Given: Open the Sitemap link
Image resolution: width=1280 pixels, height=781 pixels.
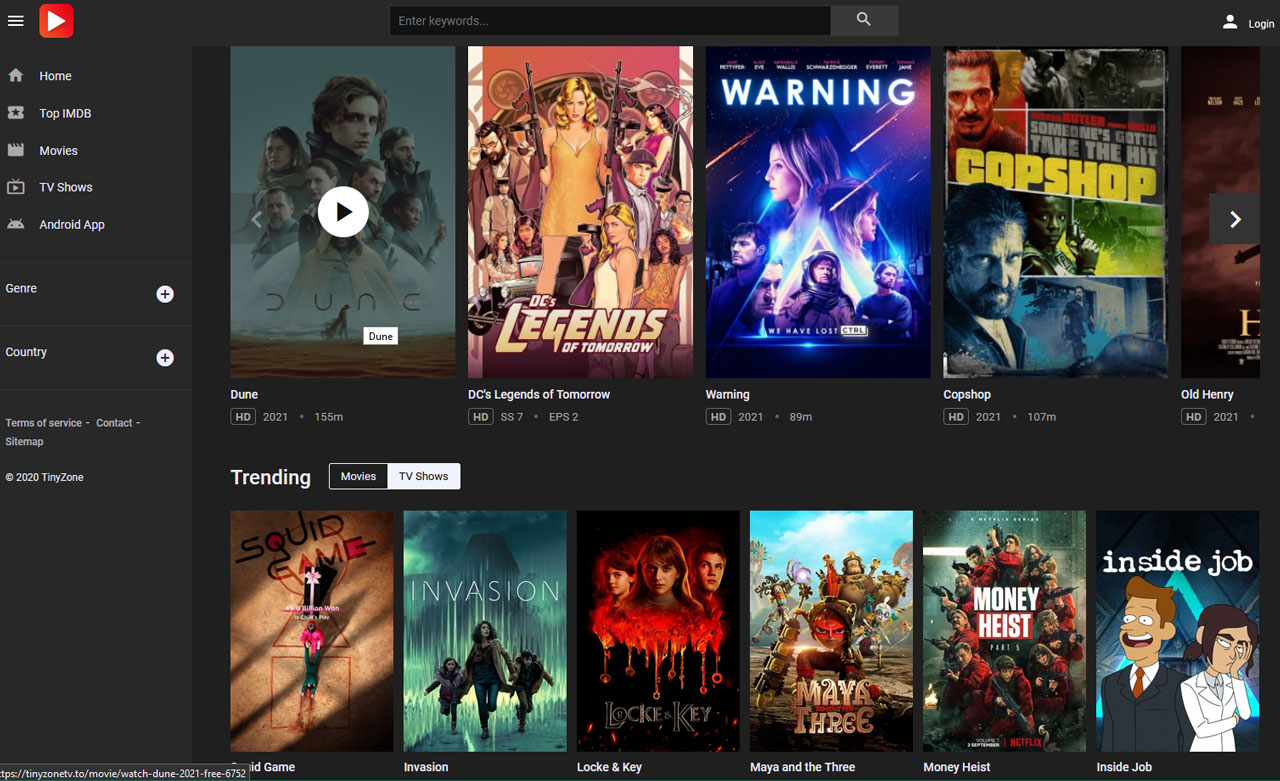Looking at the screenshot, I should point(24,441).
